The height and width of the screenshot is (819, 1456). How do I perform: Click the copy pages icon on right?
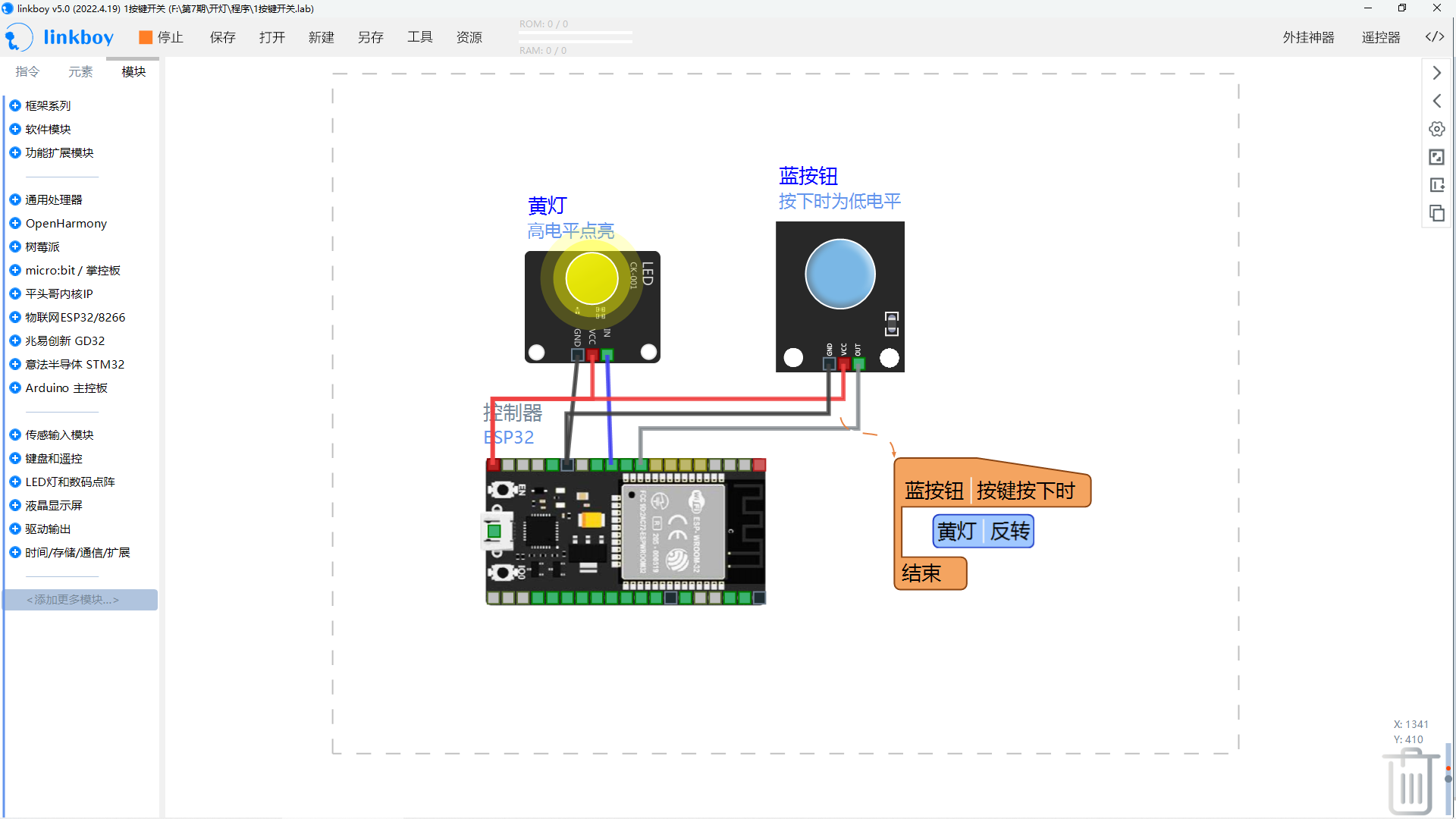point(1436,213)
